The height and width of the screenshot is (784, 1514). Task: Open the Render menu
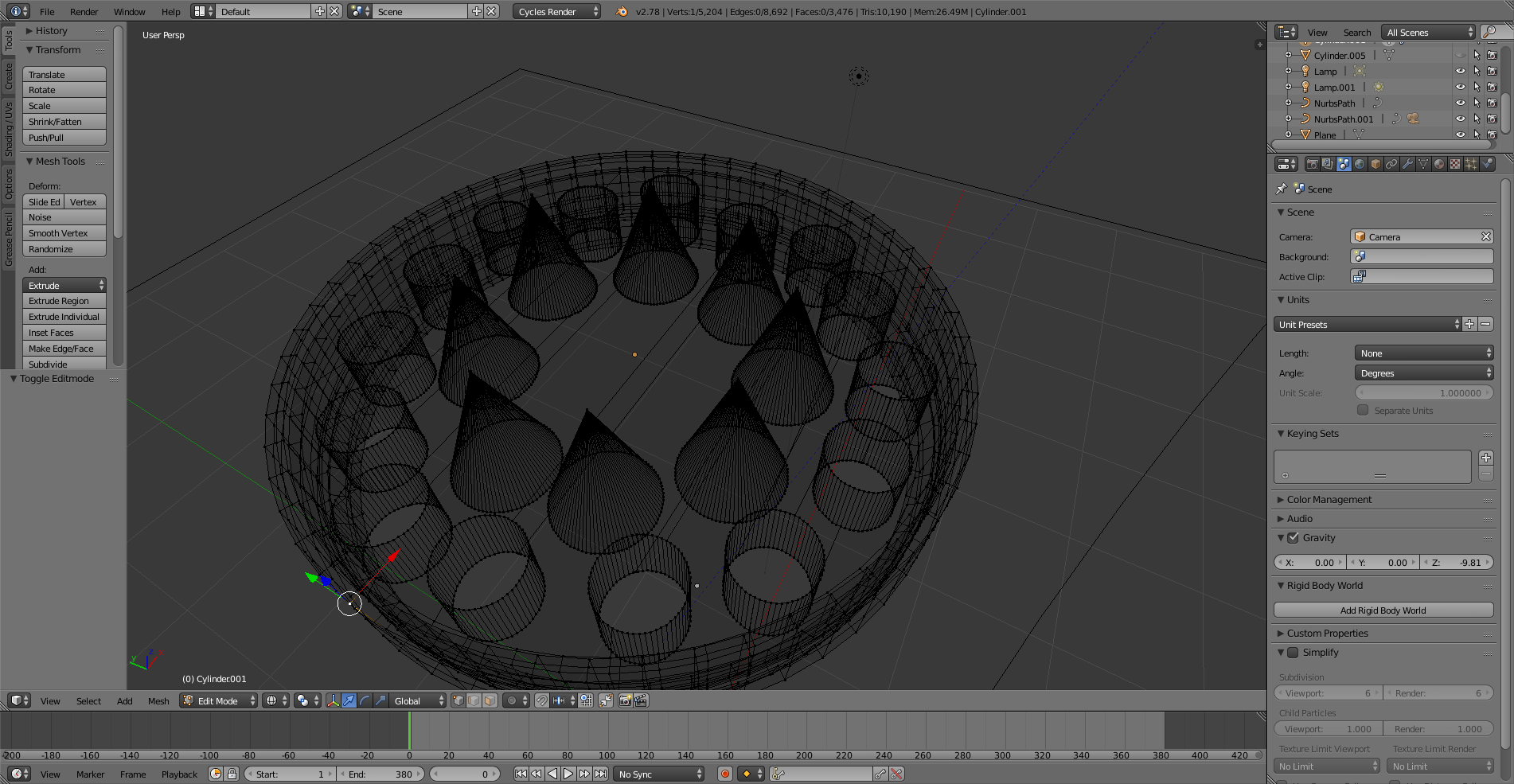(x=84, y=11)
